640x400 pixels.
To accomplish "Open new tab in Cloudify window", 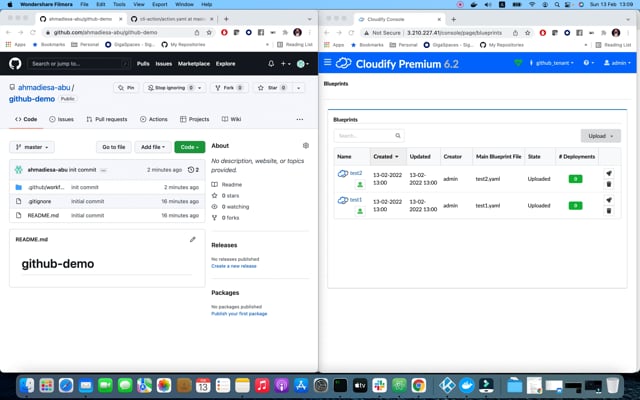I will click(453, 19).
